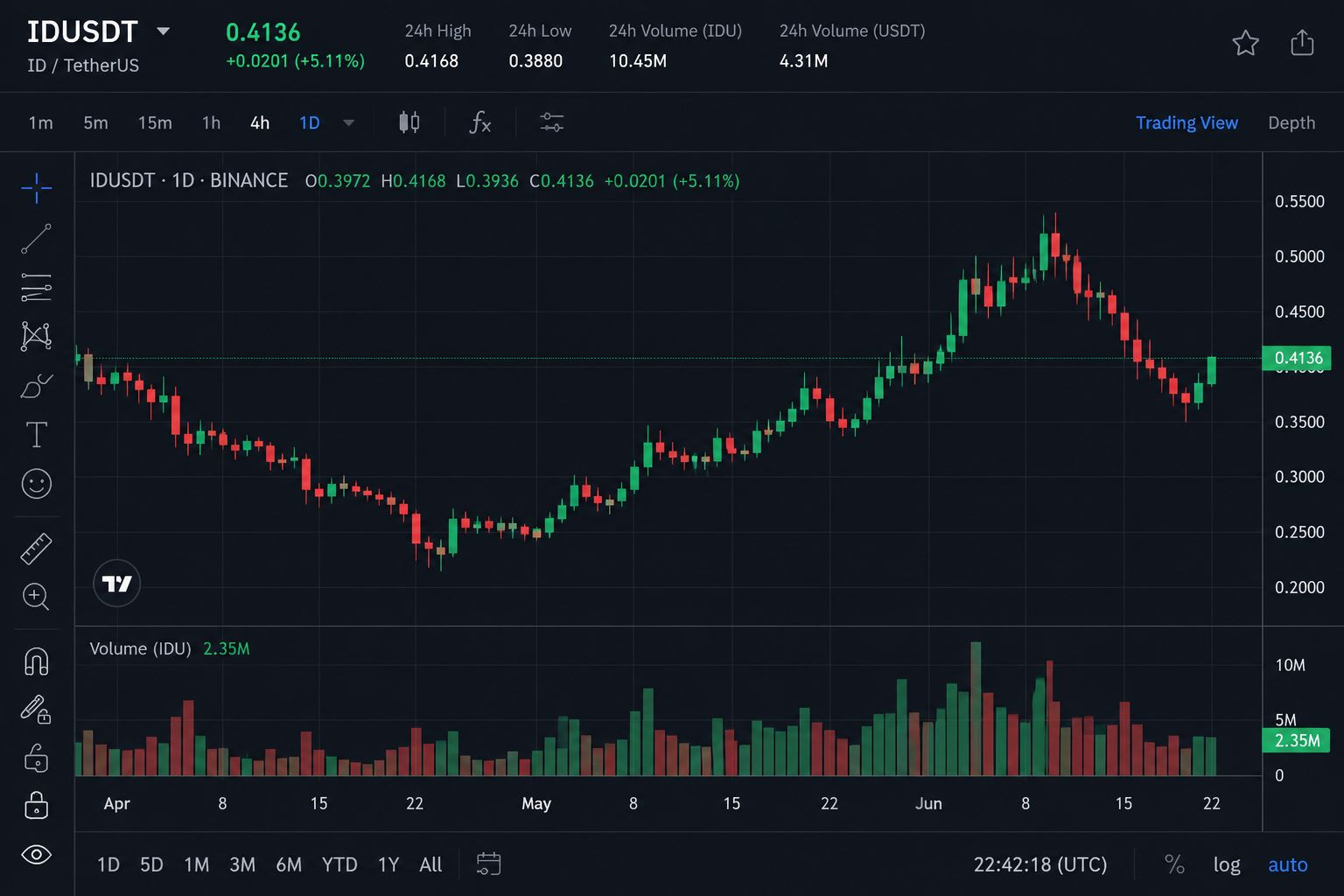This screenshot has height=896, width=1344.
Task: Select the text annotation tool
Action: 36,434
